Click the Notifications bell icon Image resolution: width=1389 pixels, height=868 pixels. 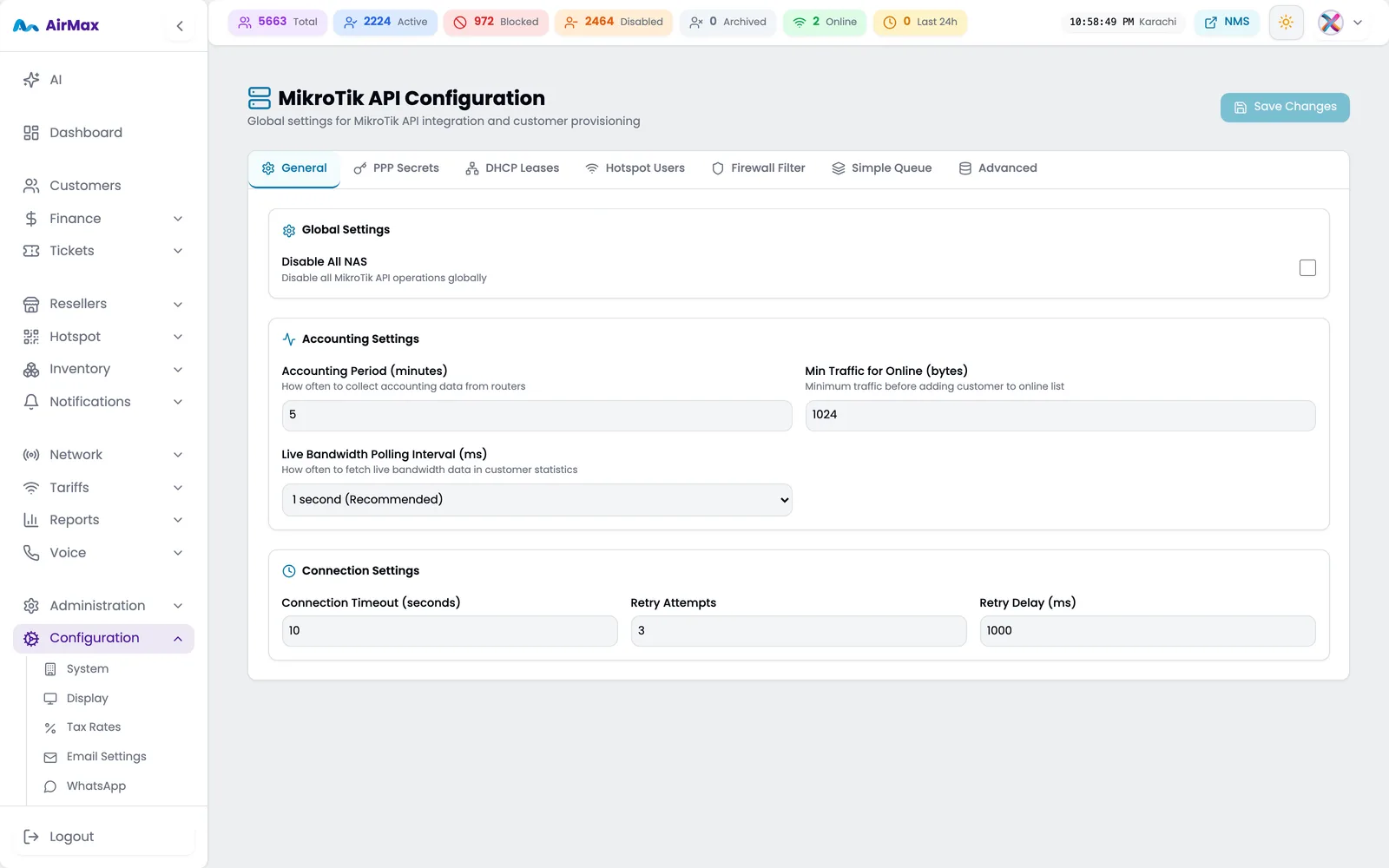pos(31,402)
